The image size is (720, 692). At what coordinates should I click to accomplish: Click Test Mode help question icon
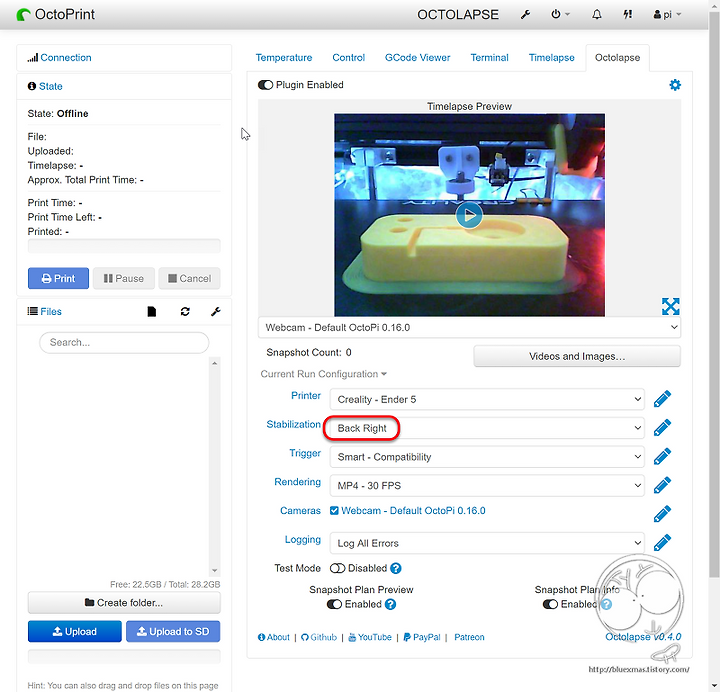click(396, 568)
